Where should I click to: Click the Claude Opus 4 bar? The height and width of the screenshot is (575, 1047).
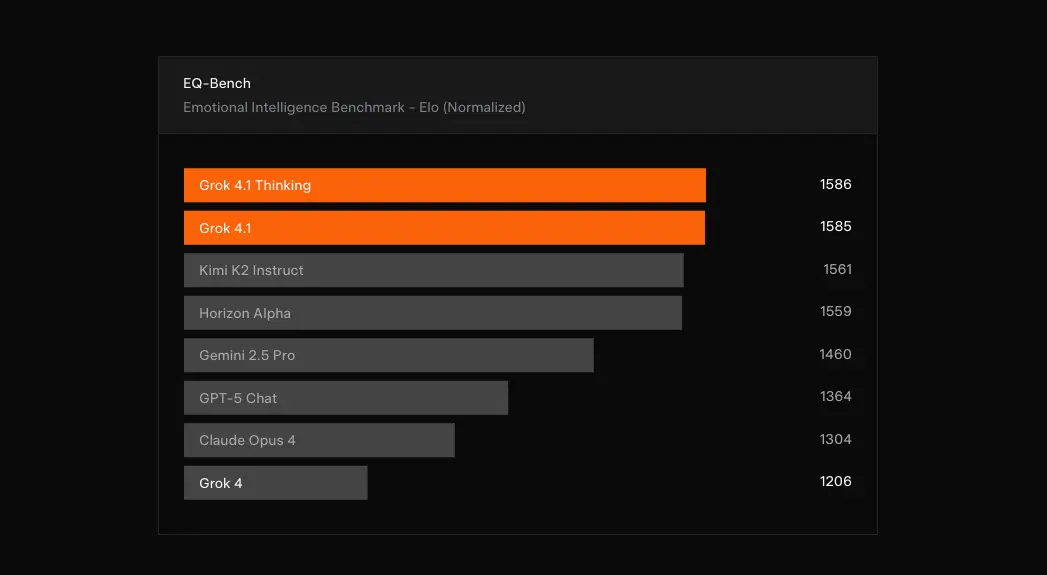click(319, 440)
